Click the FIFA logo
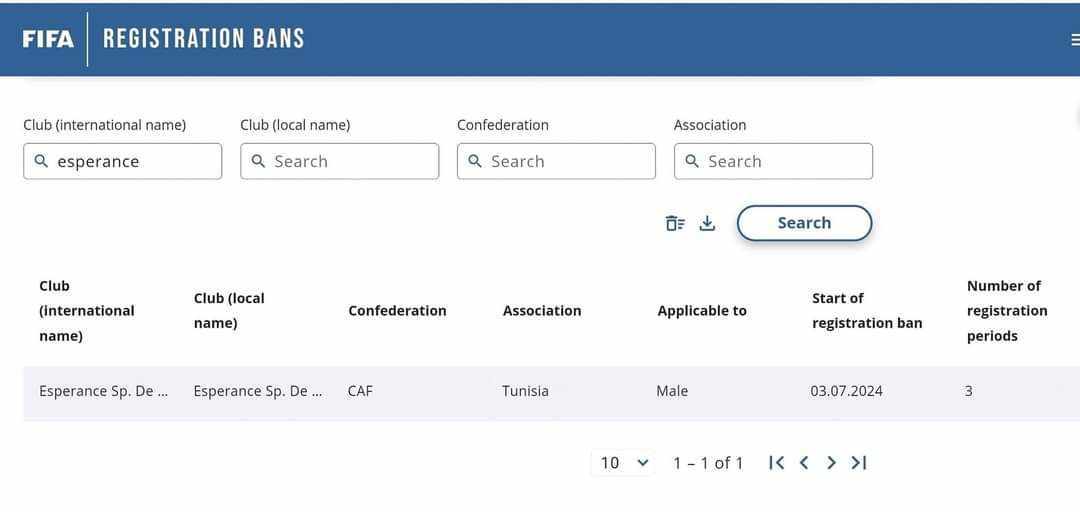The height and width of the screenshot is (512, 1080). tap(48, 39)
